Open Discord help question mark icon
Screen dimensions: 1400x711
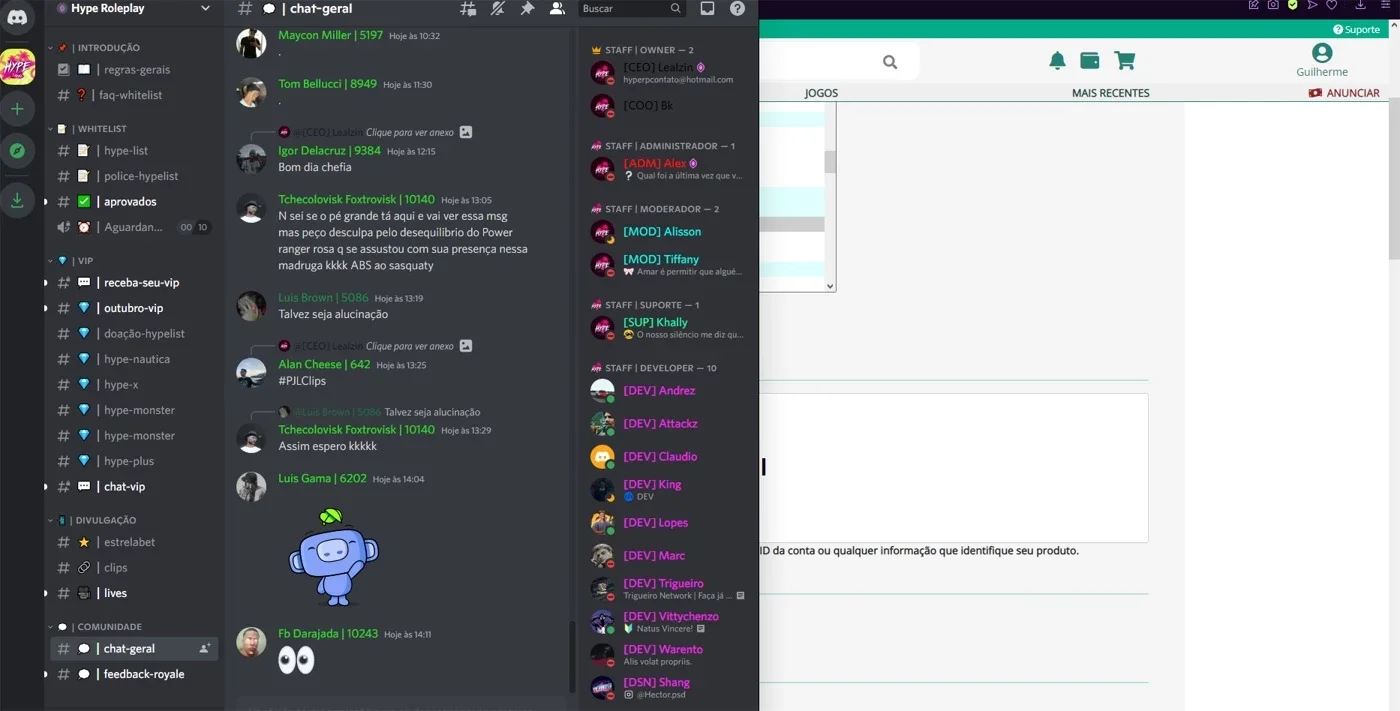[737, 9]
